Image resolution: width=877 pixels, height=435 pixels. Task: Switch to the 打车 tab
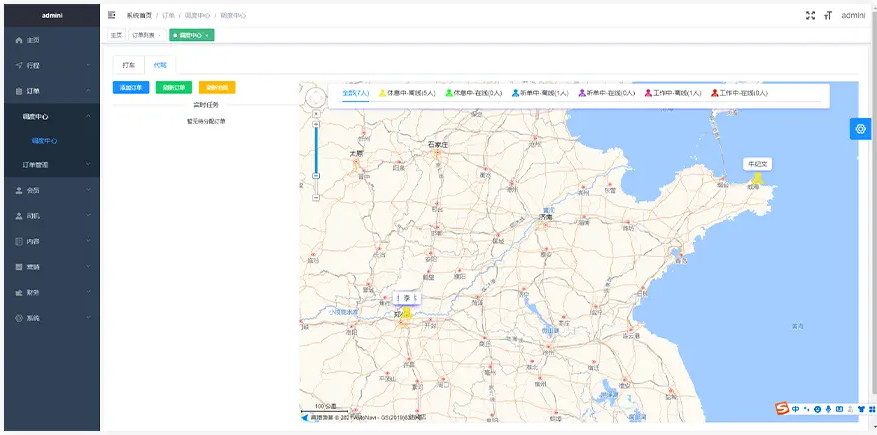pos(128,64)
